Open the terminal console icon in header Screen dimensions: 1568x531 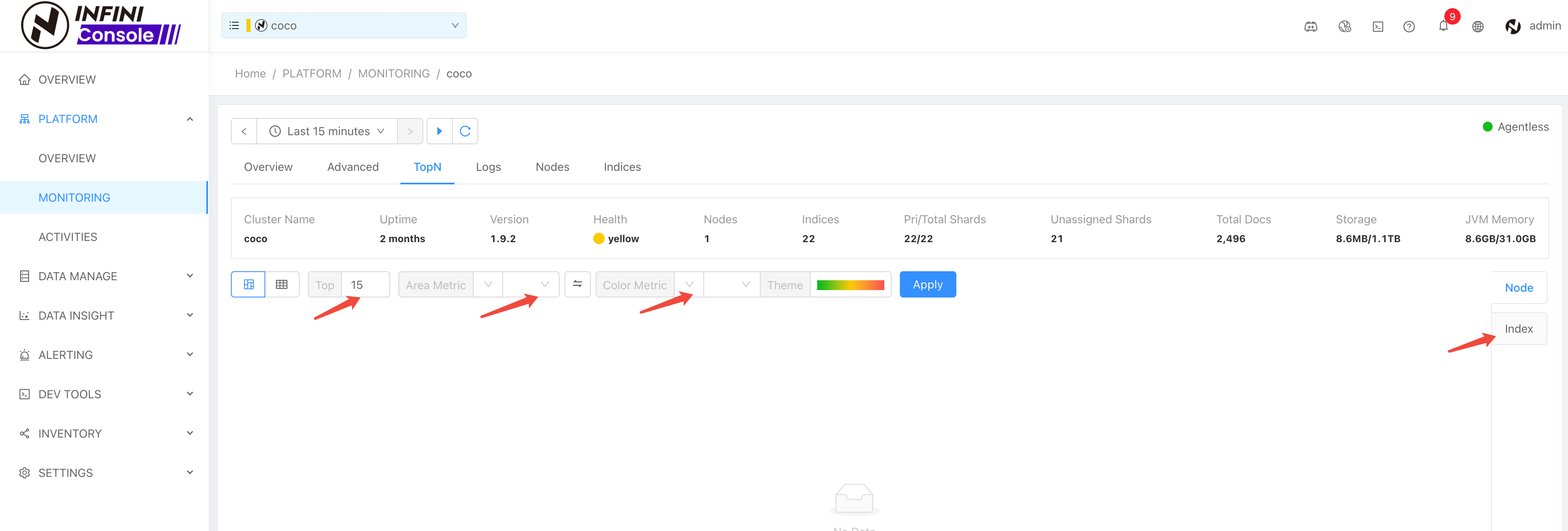coord(1378,26)
